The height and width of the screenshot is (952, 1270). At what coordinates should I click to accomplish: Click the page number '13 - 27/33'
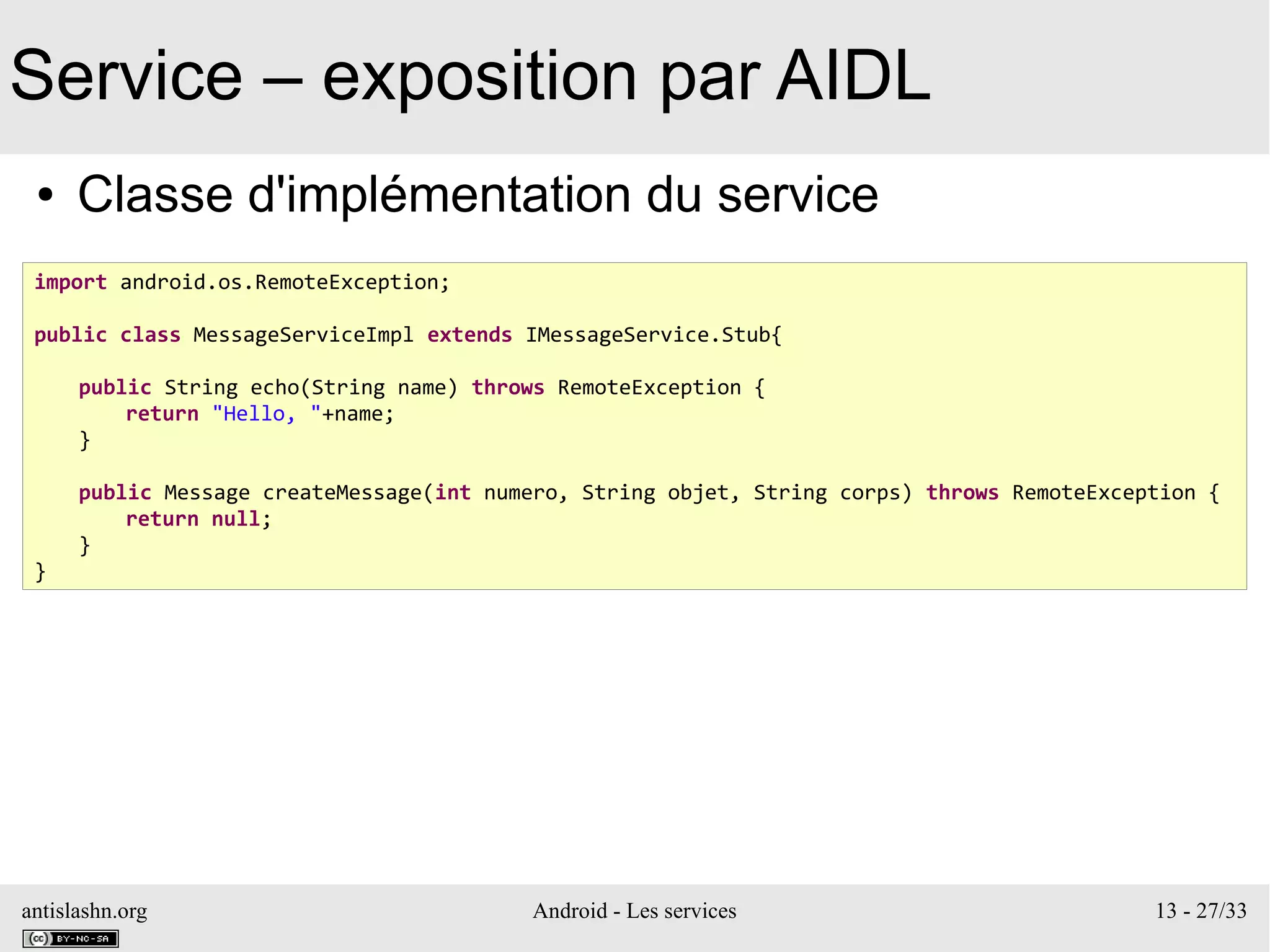(x=1201, y=910)
